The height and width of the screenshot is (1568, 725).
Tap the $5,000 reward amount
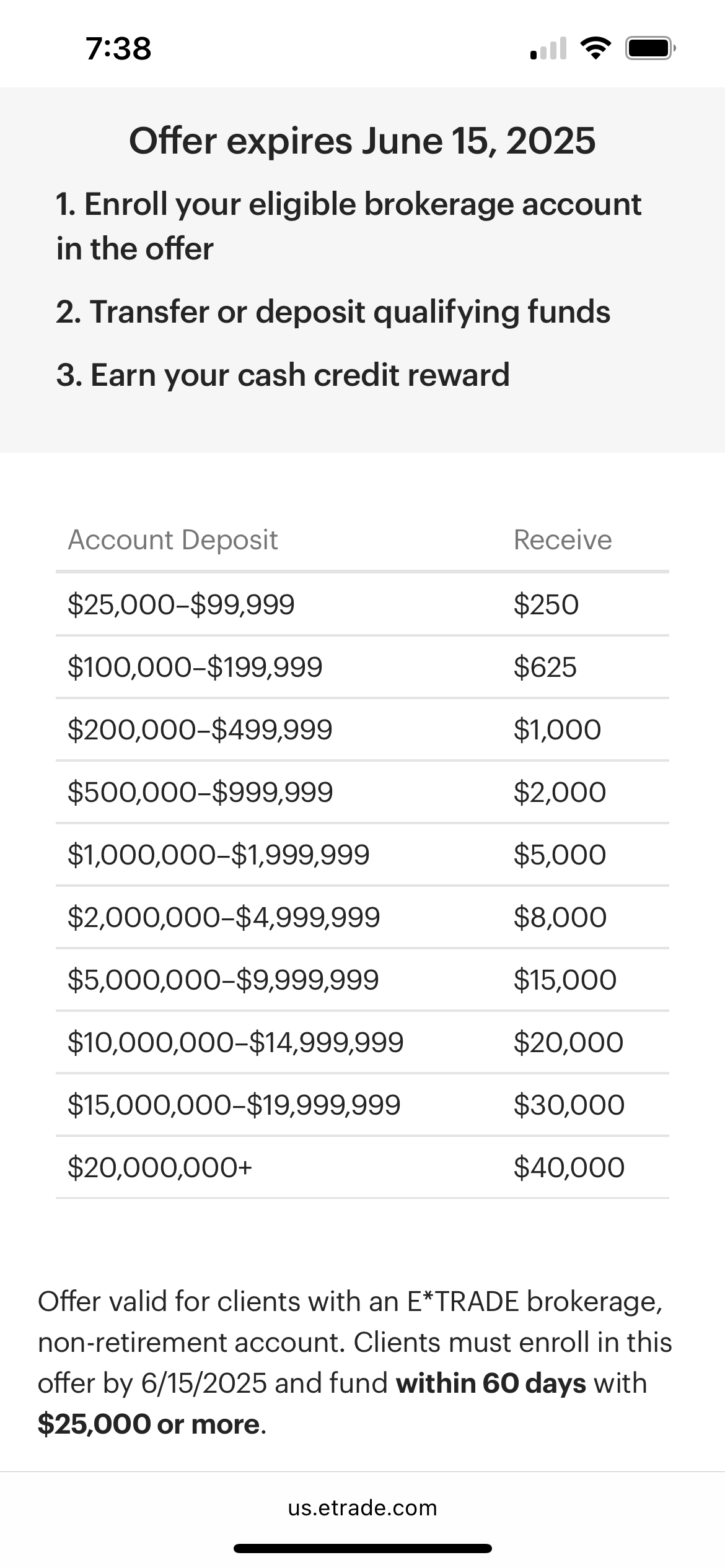pos(560,855)
